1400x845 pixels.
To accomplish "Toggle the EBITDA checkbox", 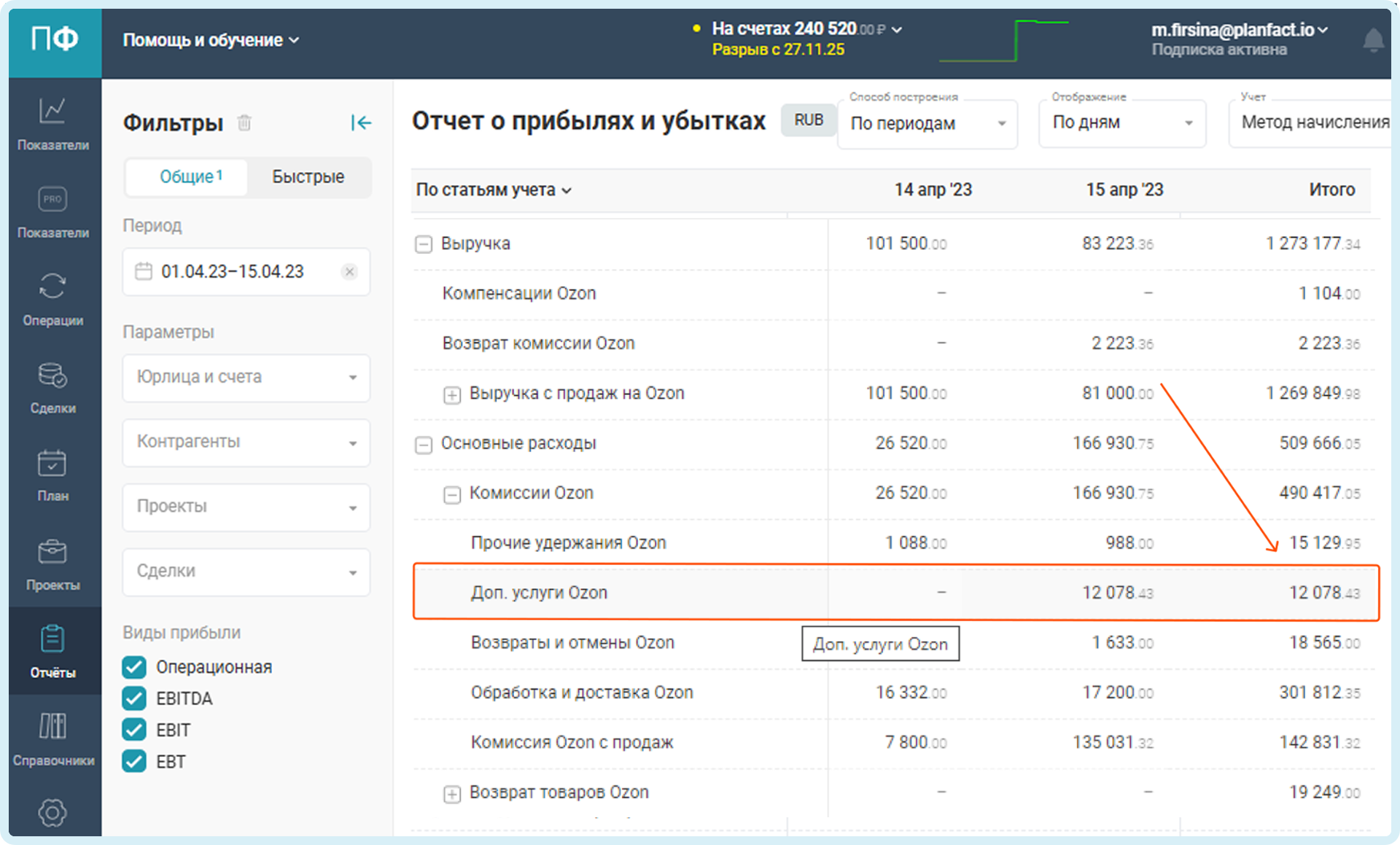I will [x=134, y=698].
